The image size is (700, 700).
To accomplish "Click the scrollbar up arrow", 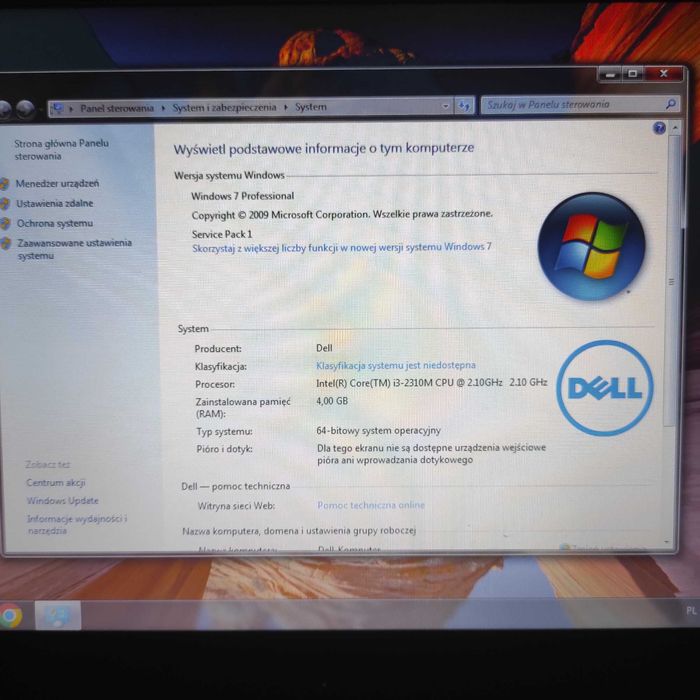I will (675, 128).
